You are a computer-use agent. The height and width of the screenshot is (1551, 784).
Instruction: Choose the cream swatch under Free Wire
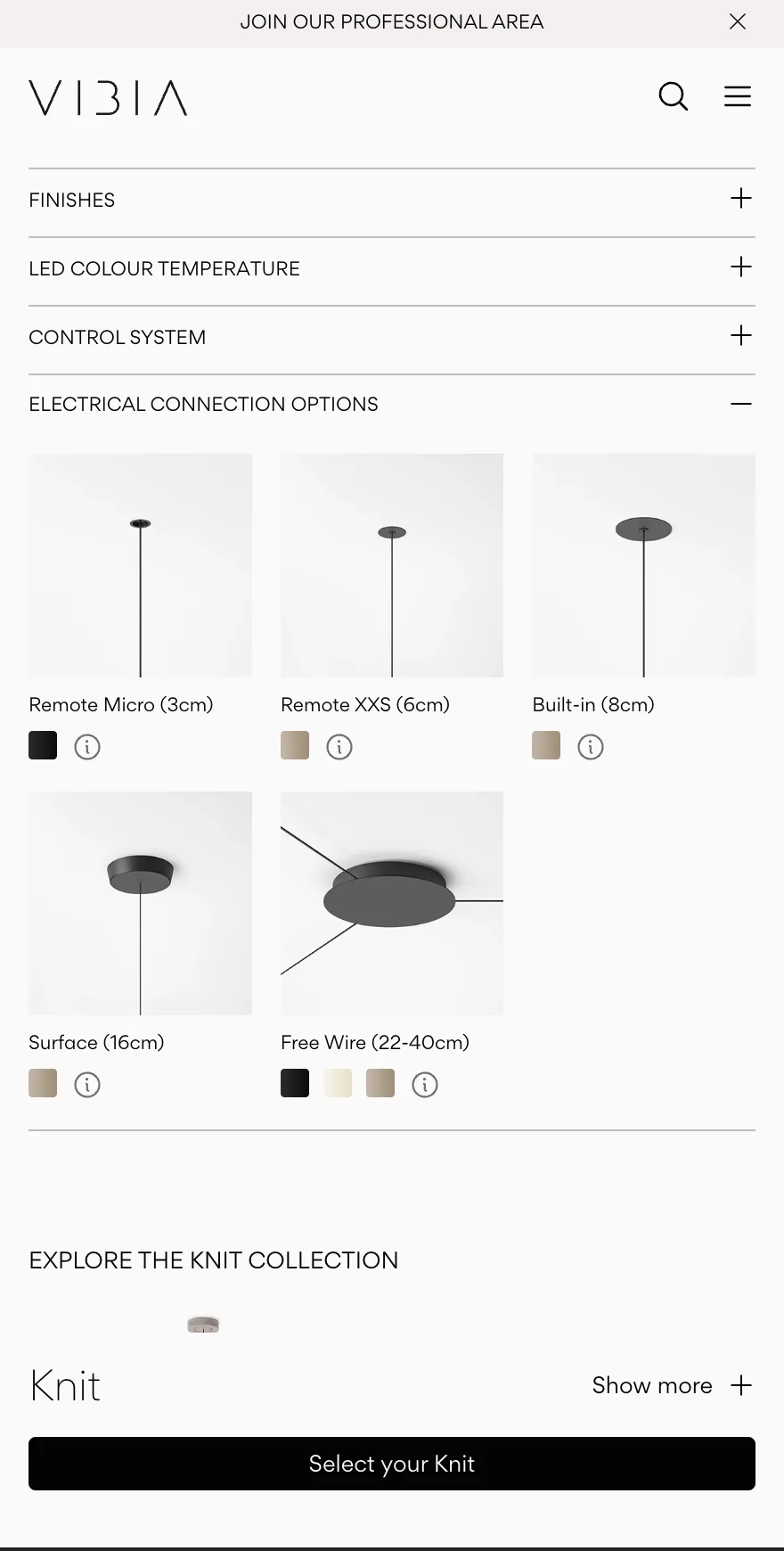point(338,1083)
